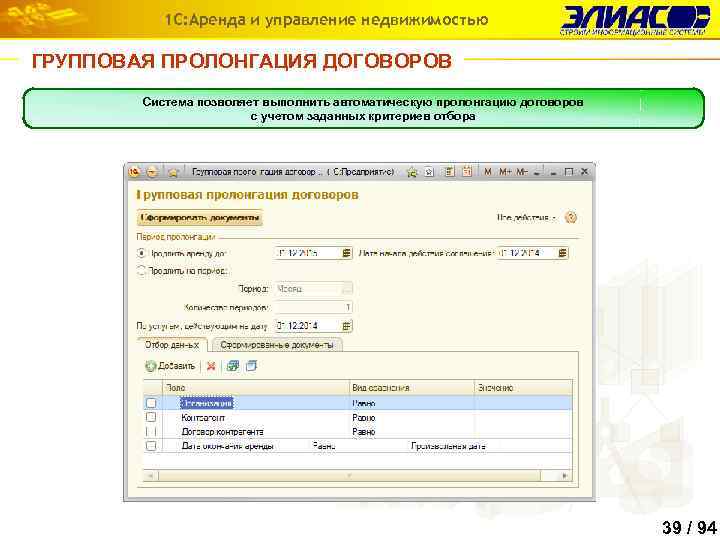Click the M+ memory add button

tap(505, 172)
